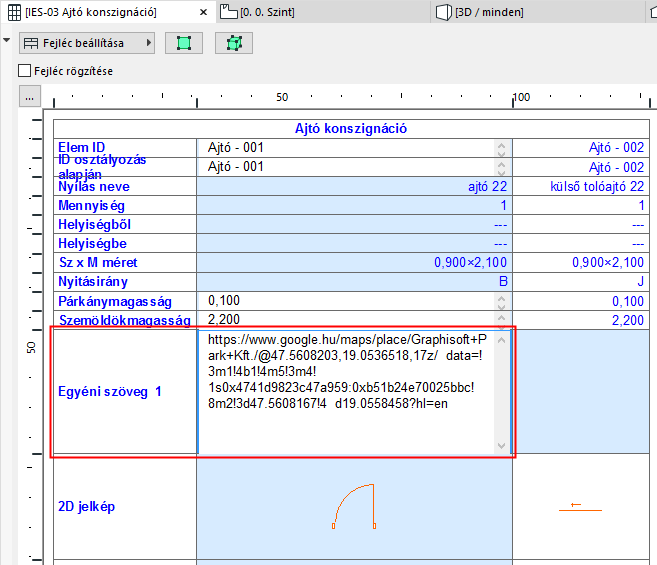
Task: Click the opening direction J cell
Action: click(581, 282)
